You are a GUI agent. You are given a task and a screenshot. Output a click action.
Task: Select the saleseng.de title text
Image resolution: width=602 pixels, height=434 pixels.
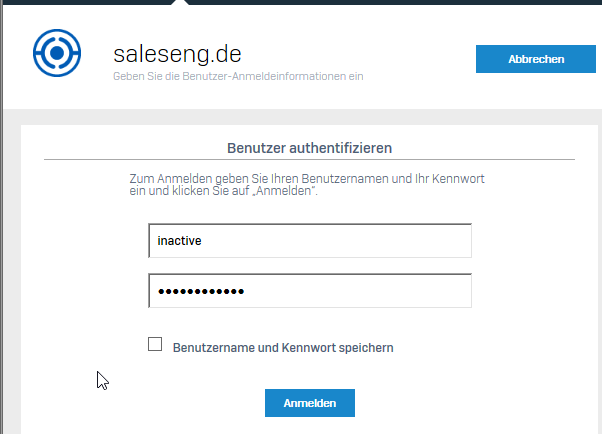pos(177,54)
